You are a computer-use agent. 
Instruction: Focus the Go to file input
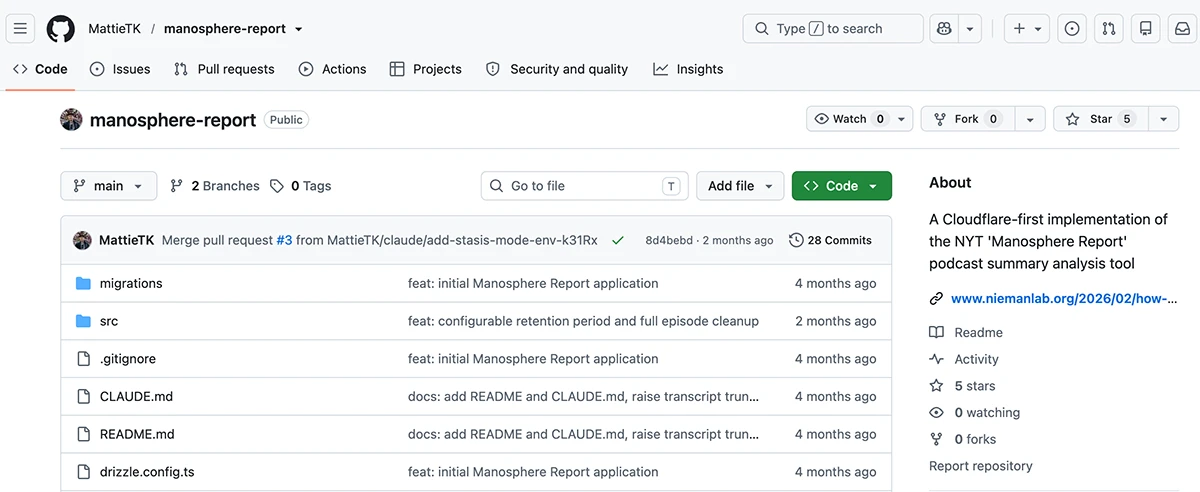click(585, 186)
